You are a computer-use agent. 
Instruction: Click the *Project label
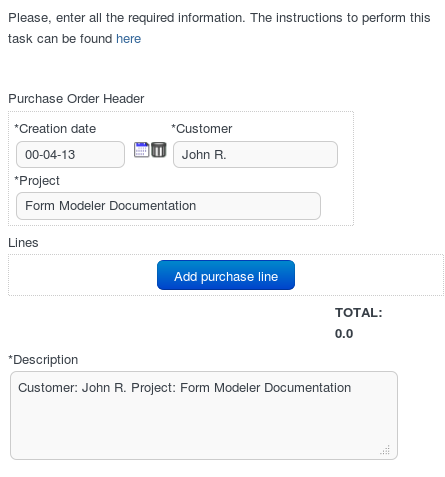coord(37,181)
